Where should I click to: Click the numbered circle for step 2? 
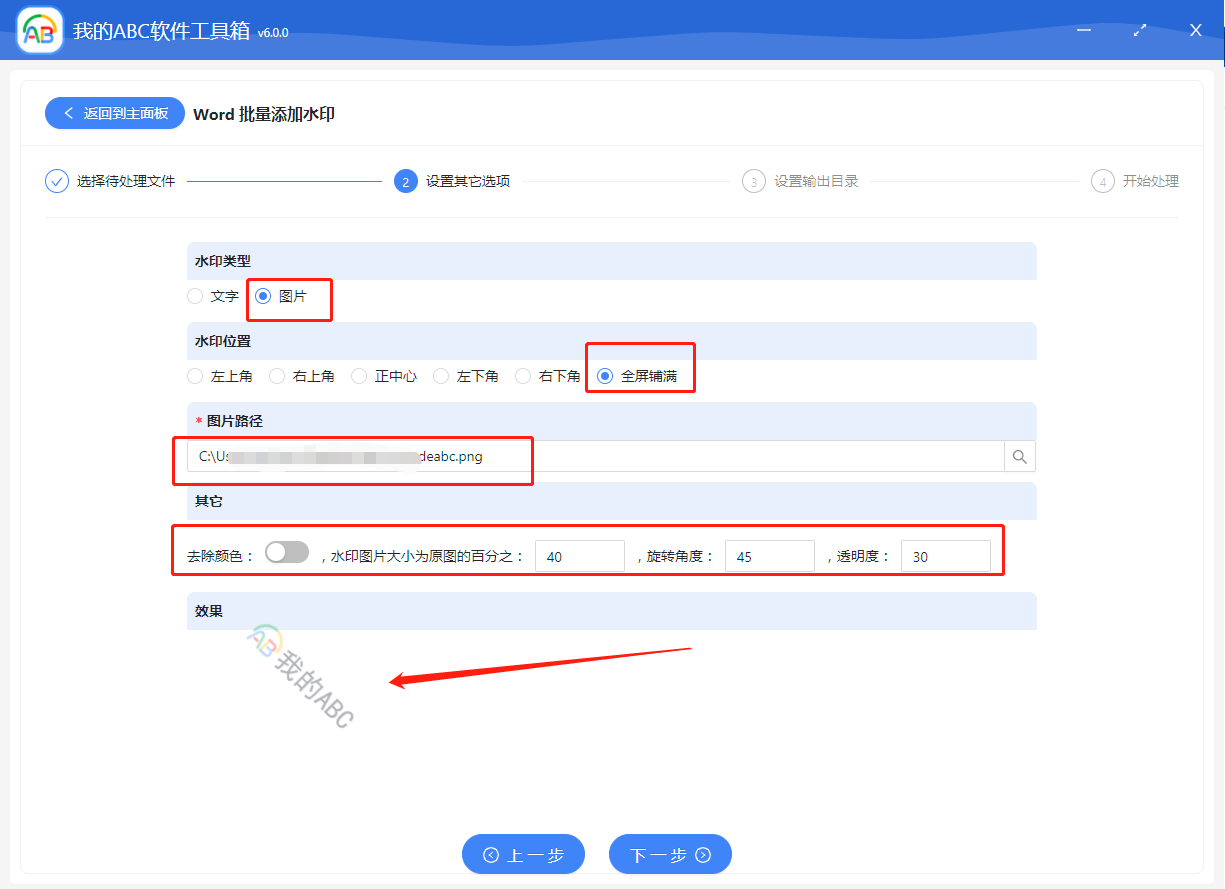click(x=405, y=181)
